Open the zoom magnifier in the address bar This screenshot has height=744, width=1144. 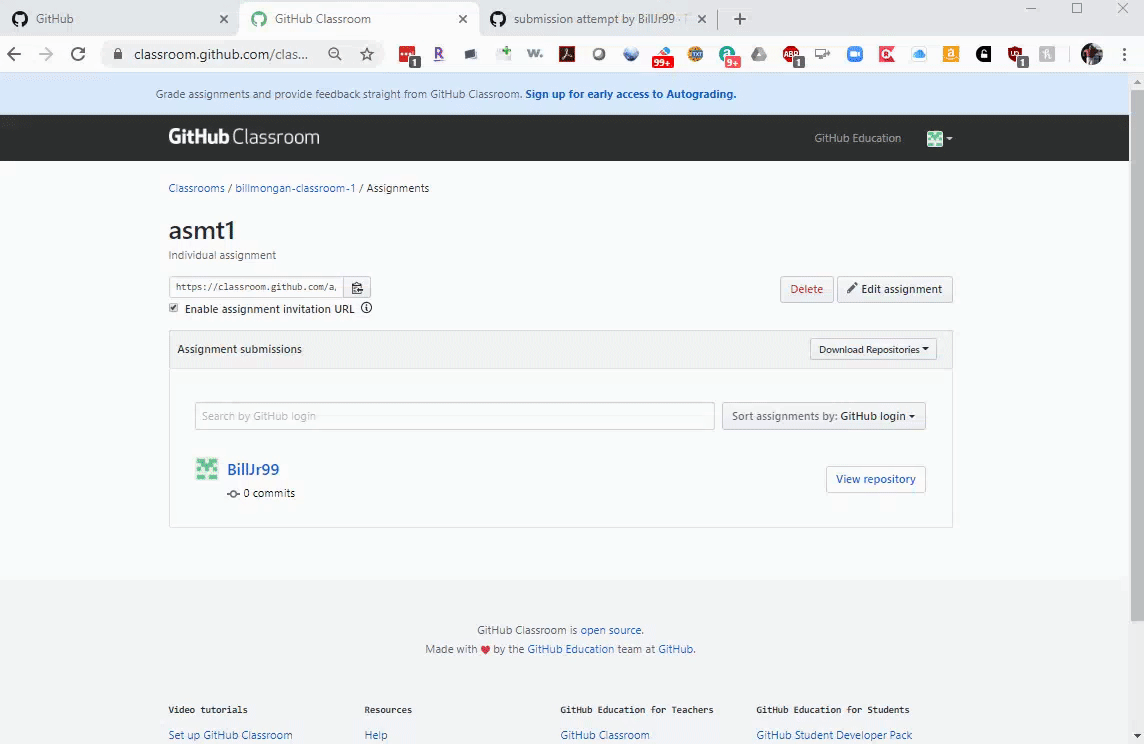pos(334,54)
